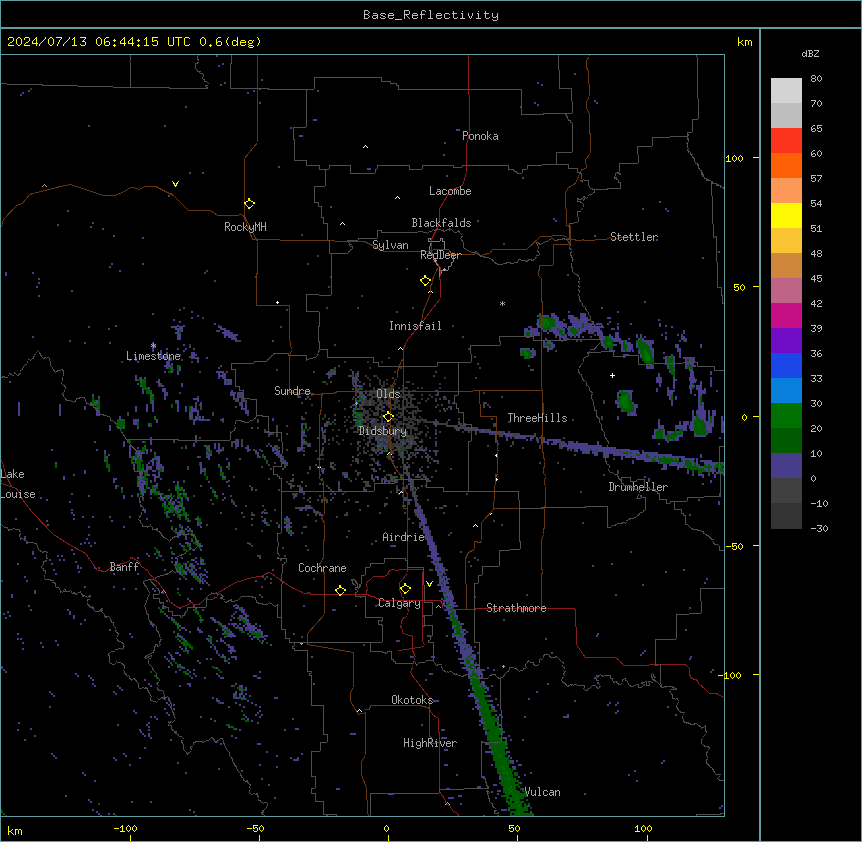The height and width of the screenshot is (842, 862).
Task: Click the dBZ legend heading
Action: 810,54
